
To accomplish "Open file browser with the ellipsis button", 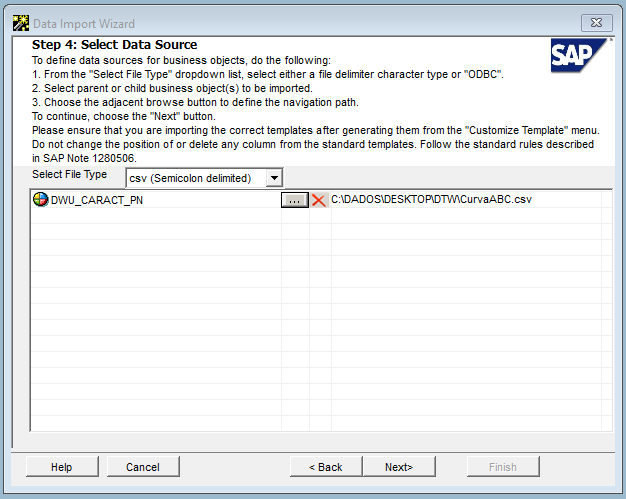I will (x=294, y=200).
